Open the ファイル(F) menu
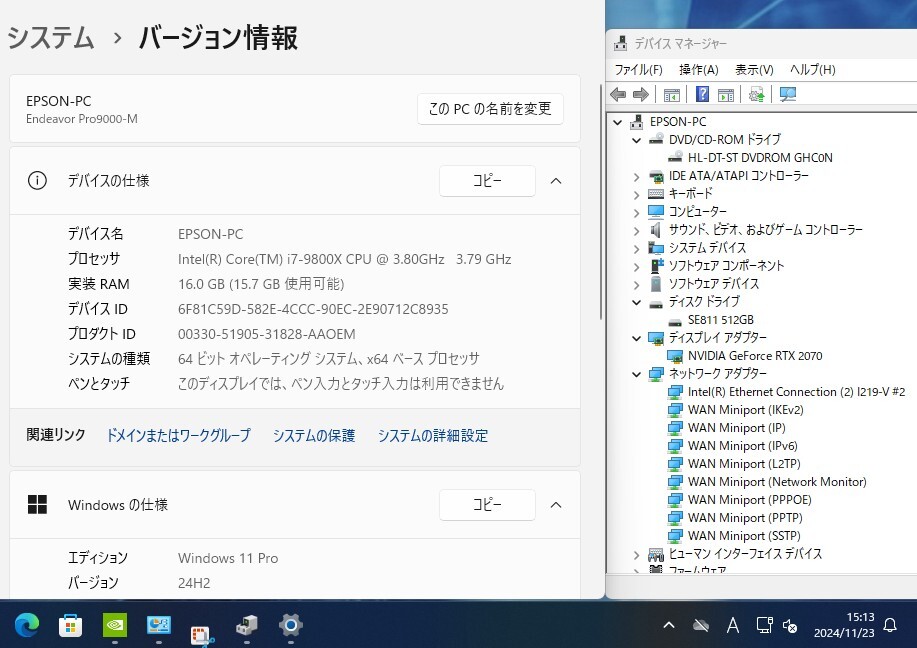The image size is (917, 648). click(x=638, y=70)
